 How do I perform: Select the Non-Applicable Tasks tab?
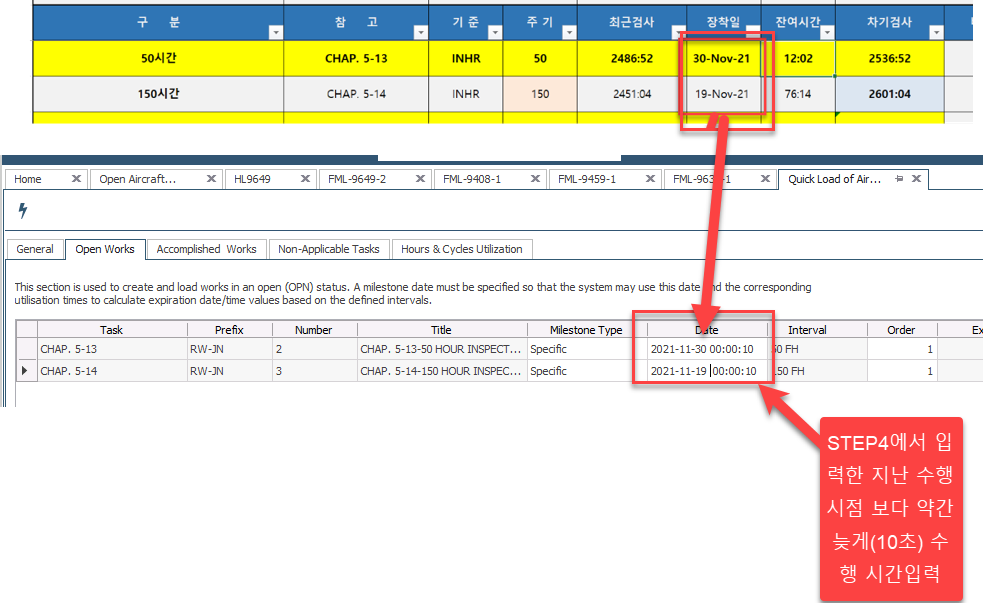(x=328, y=249)
